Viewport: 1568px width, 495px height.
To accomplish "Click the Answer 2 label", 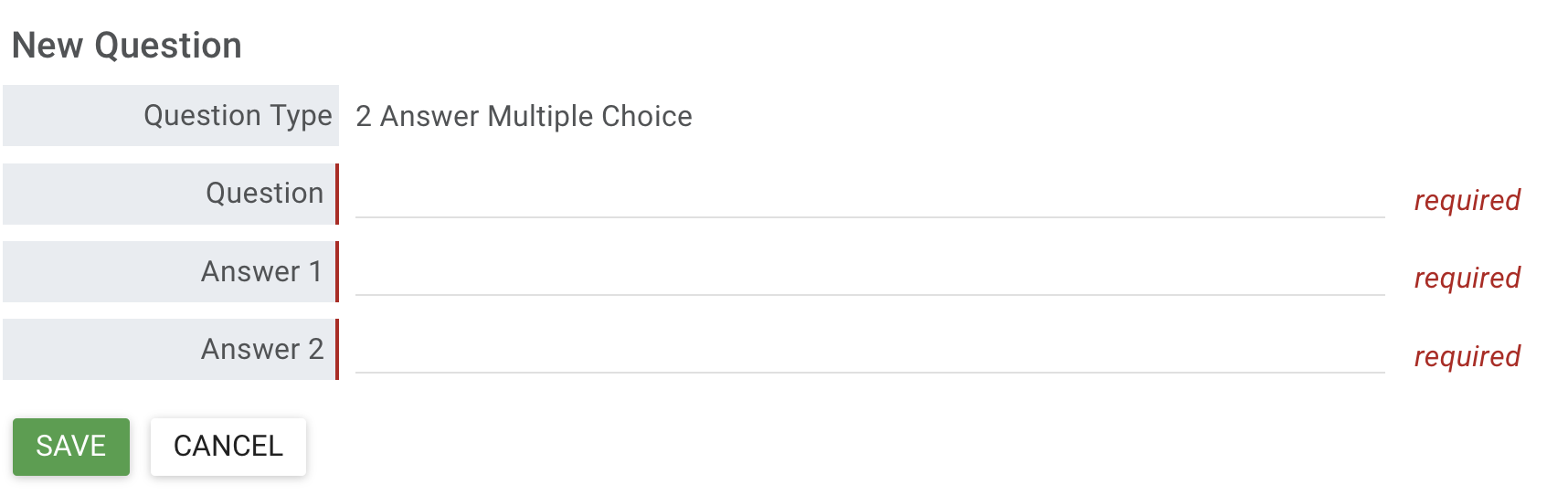I will [261, 350].
